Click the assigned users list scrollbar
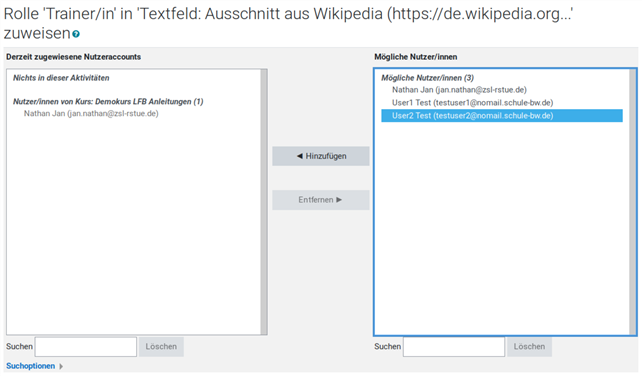Image resolution: width=642 pixels, height=376 pixels. tap(264, 202)
